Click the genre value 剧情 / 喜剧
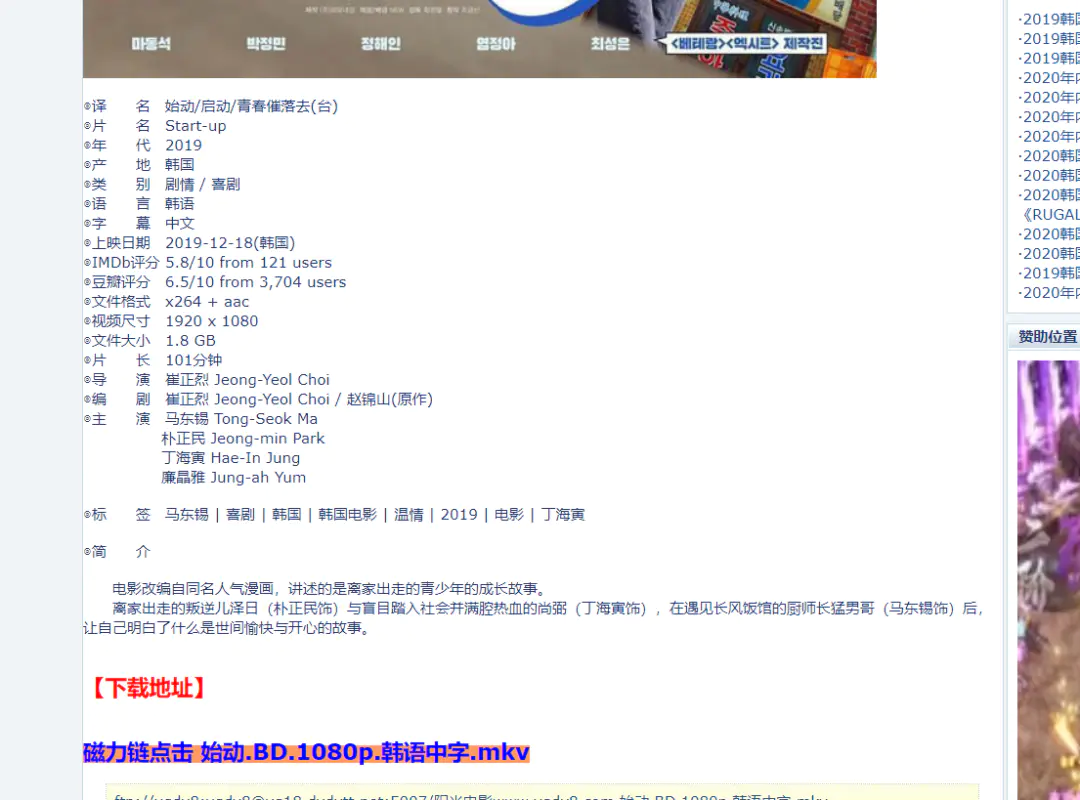Screen dimensions: 1080x800 (202, 185)
